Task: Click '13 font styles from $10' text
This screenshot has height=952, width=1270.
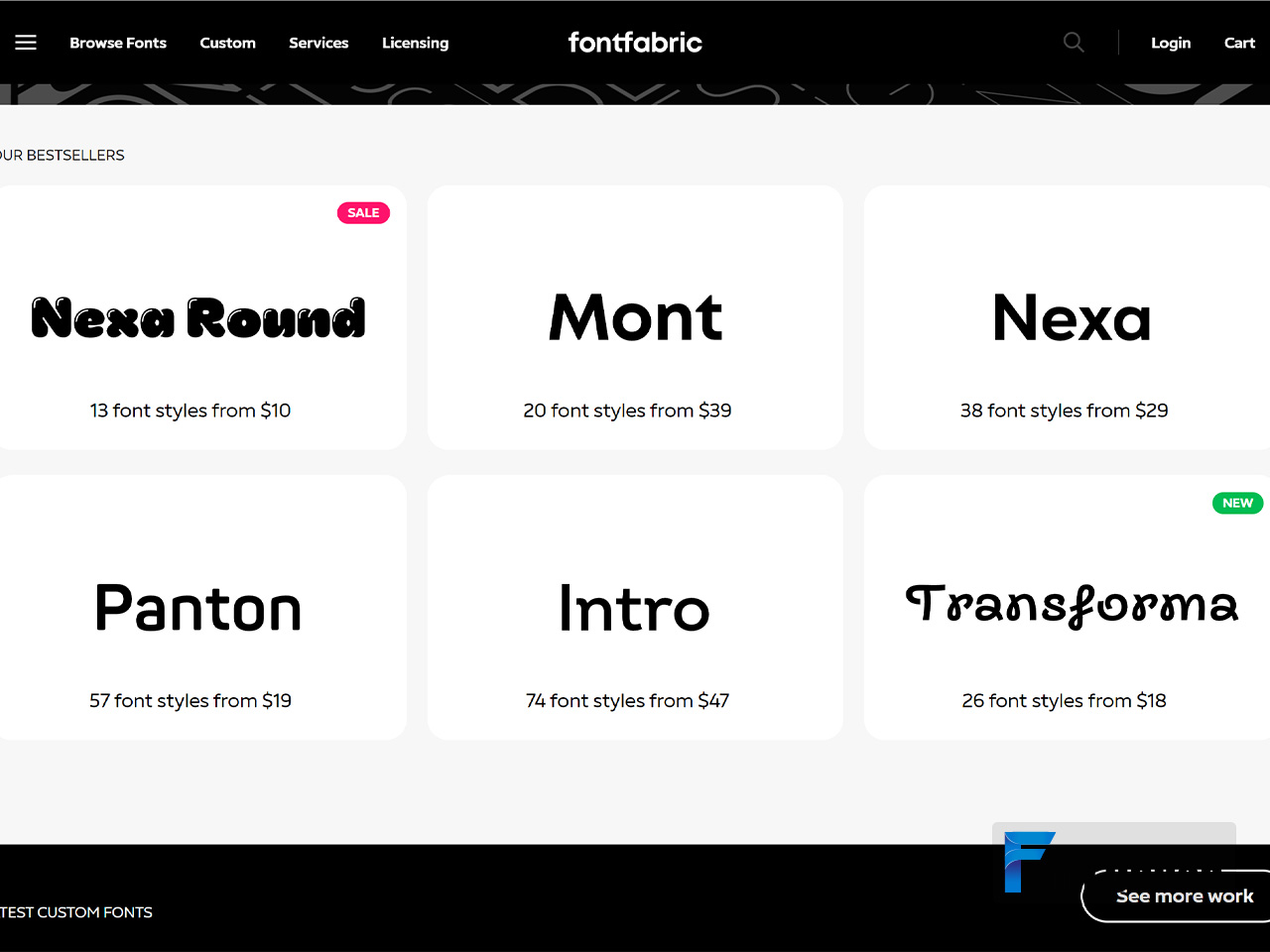Action: tap(190, 411)
